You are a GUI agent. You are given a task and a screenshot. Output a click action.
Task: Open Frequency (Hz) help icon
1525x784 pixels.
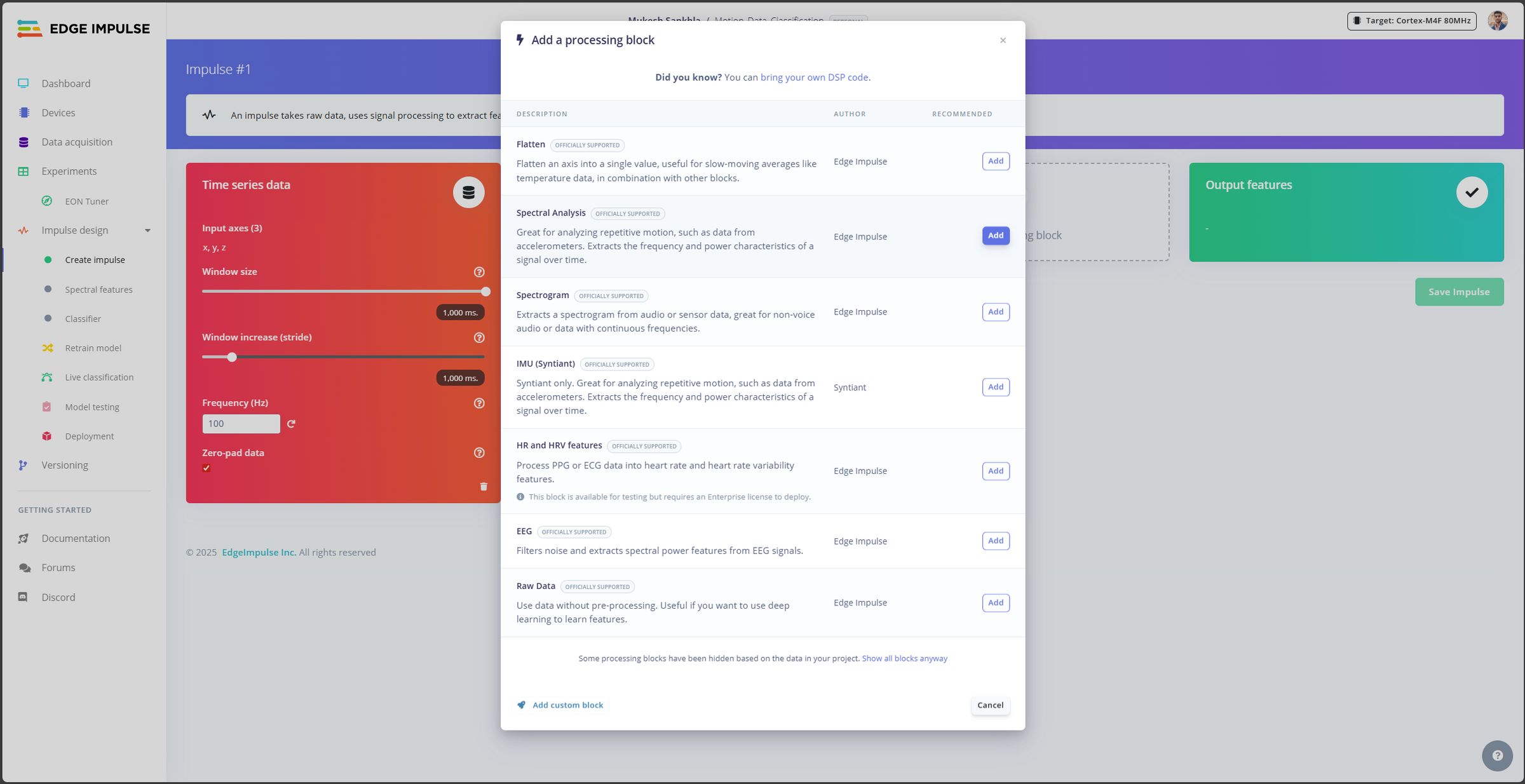coord(479,403)
